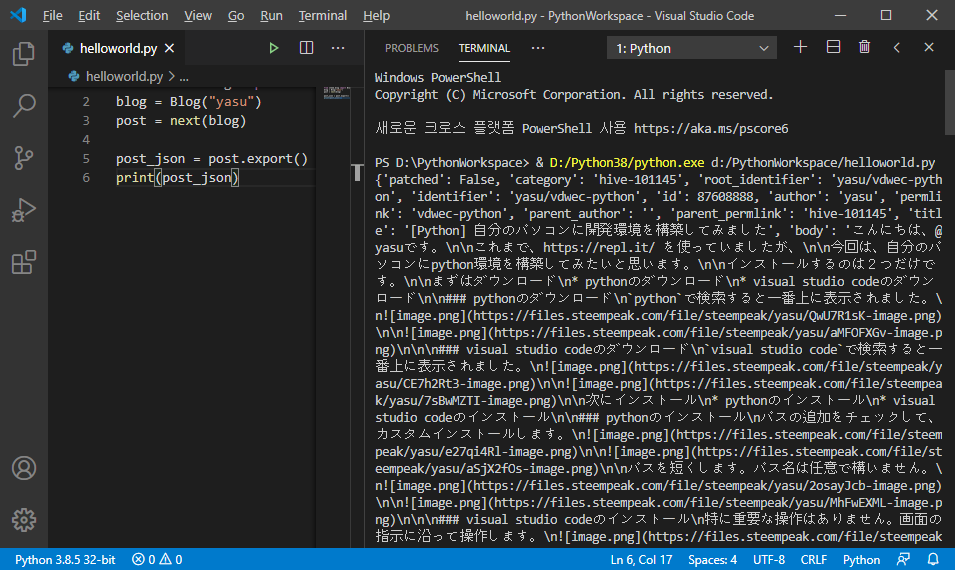This screenshot has height=570, width=955.
Task: Open the Manage gear icon
Action: (24, 520)
